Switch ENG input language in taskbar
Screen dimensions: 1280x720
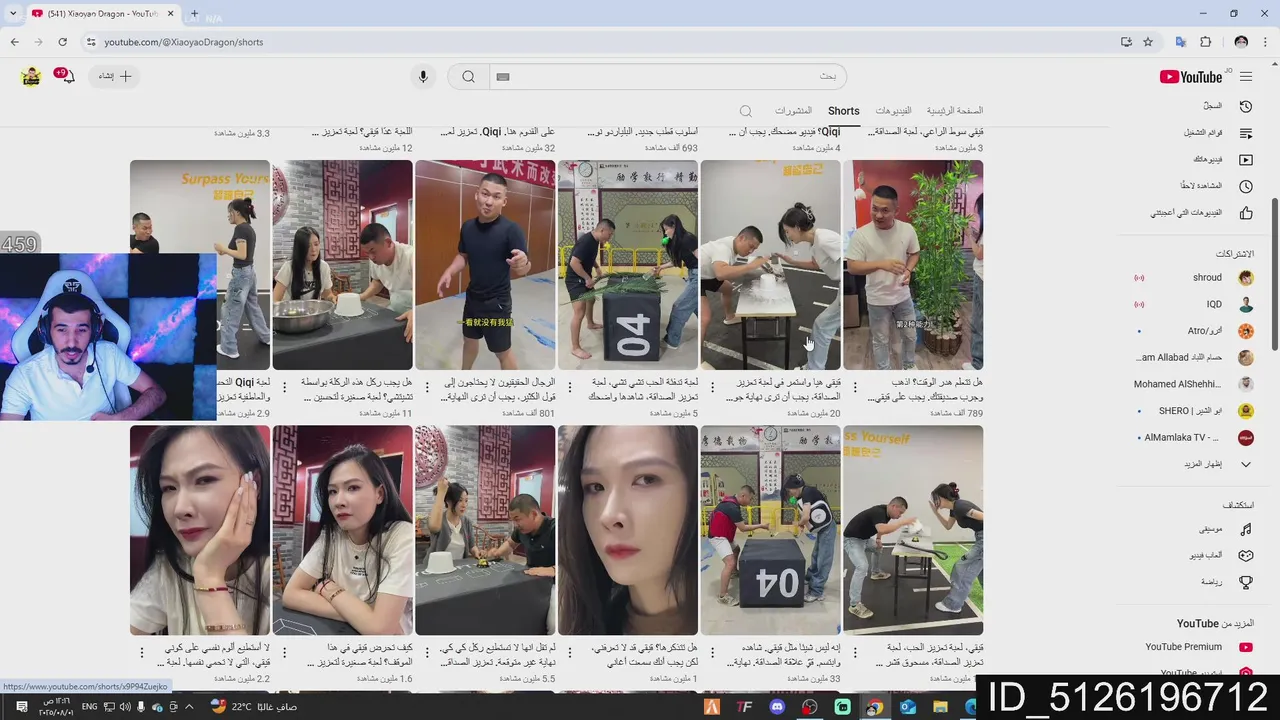tap(89, 707)
